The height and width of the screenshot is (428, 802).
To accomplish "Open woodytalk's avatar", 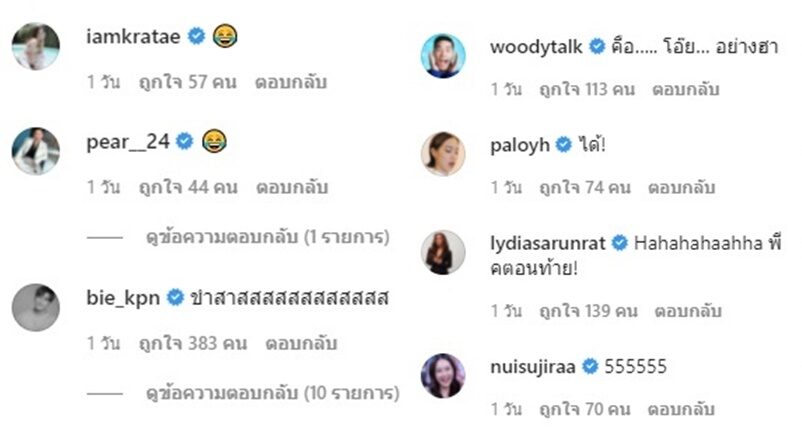I will (443, 56).
